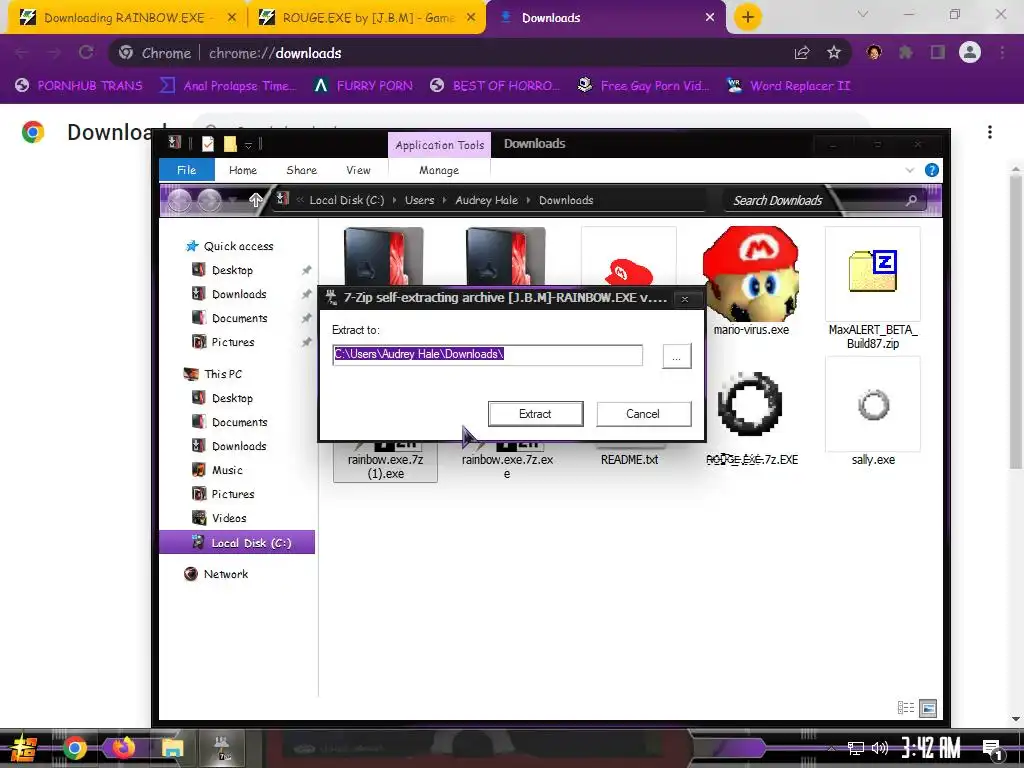Click the search magnifier icon in Explorer
The height and width of the screenshot is (768, 1024).
click(911, 200)
